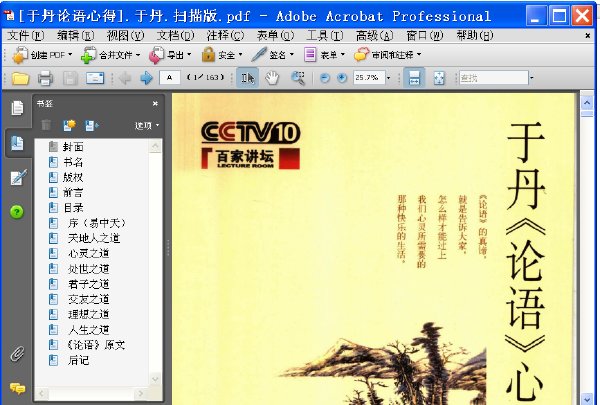
Task: Click the Email envelope icon
Action: (x=95, y=78)
